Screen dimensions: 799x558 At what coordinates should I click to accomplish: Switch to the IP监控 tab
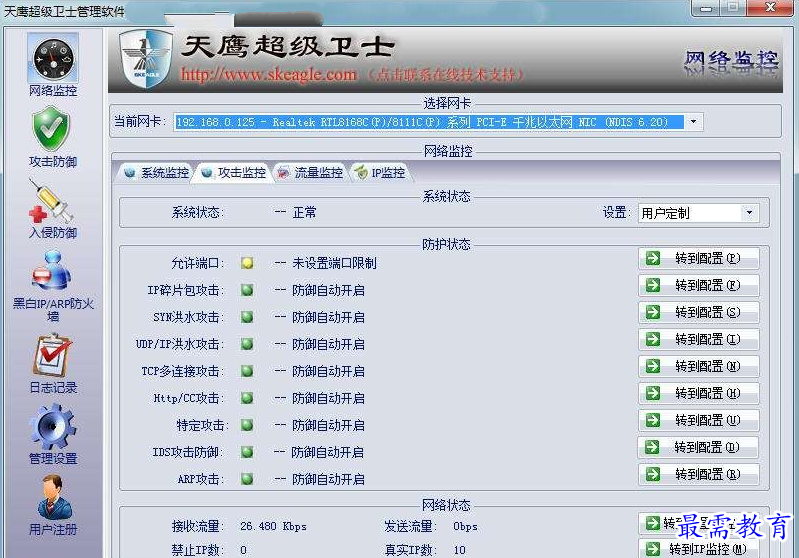pyautogui.click(x=380, y=173)
